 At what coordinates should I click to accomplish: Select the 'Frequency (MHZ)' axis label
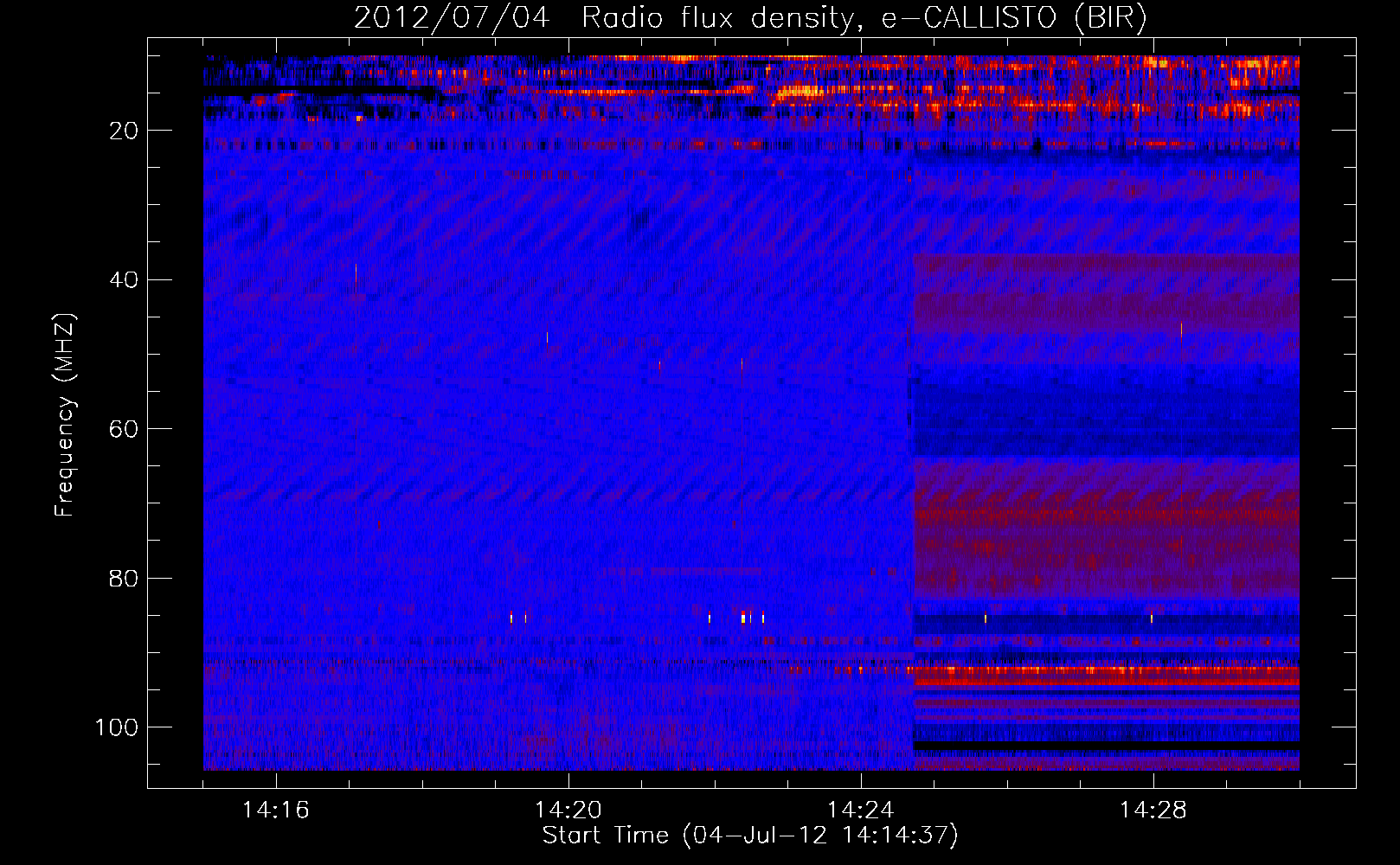65,414
